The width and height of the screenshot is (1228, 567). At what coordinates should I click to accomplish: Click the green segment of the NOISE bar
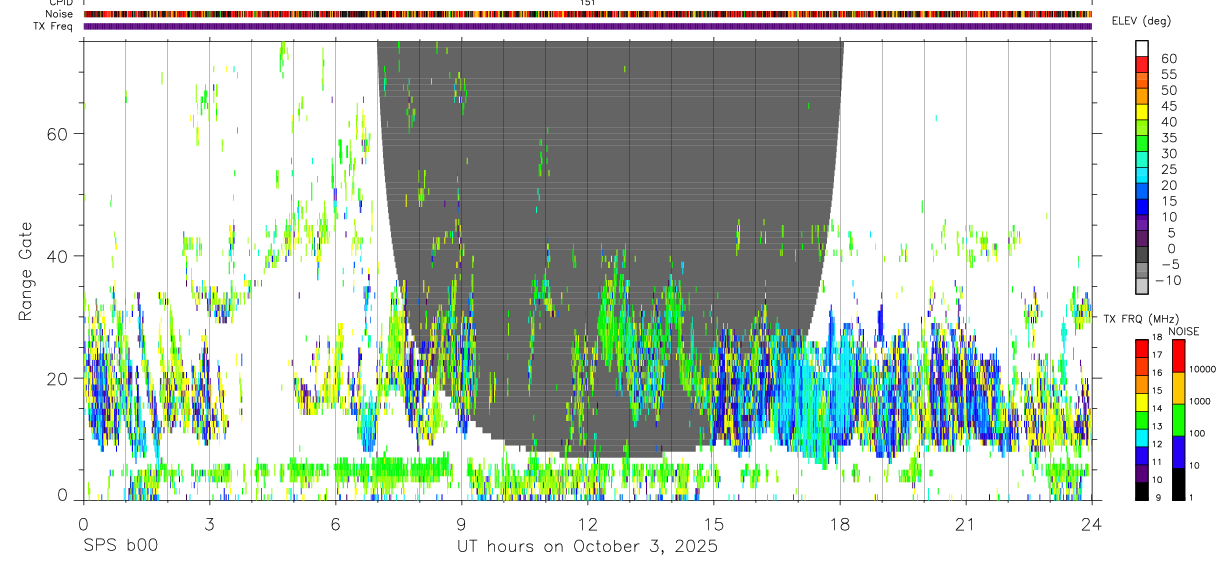pos(1178,419)
